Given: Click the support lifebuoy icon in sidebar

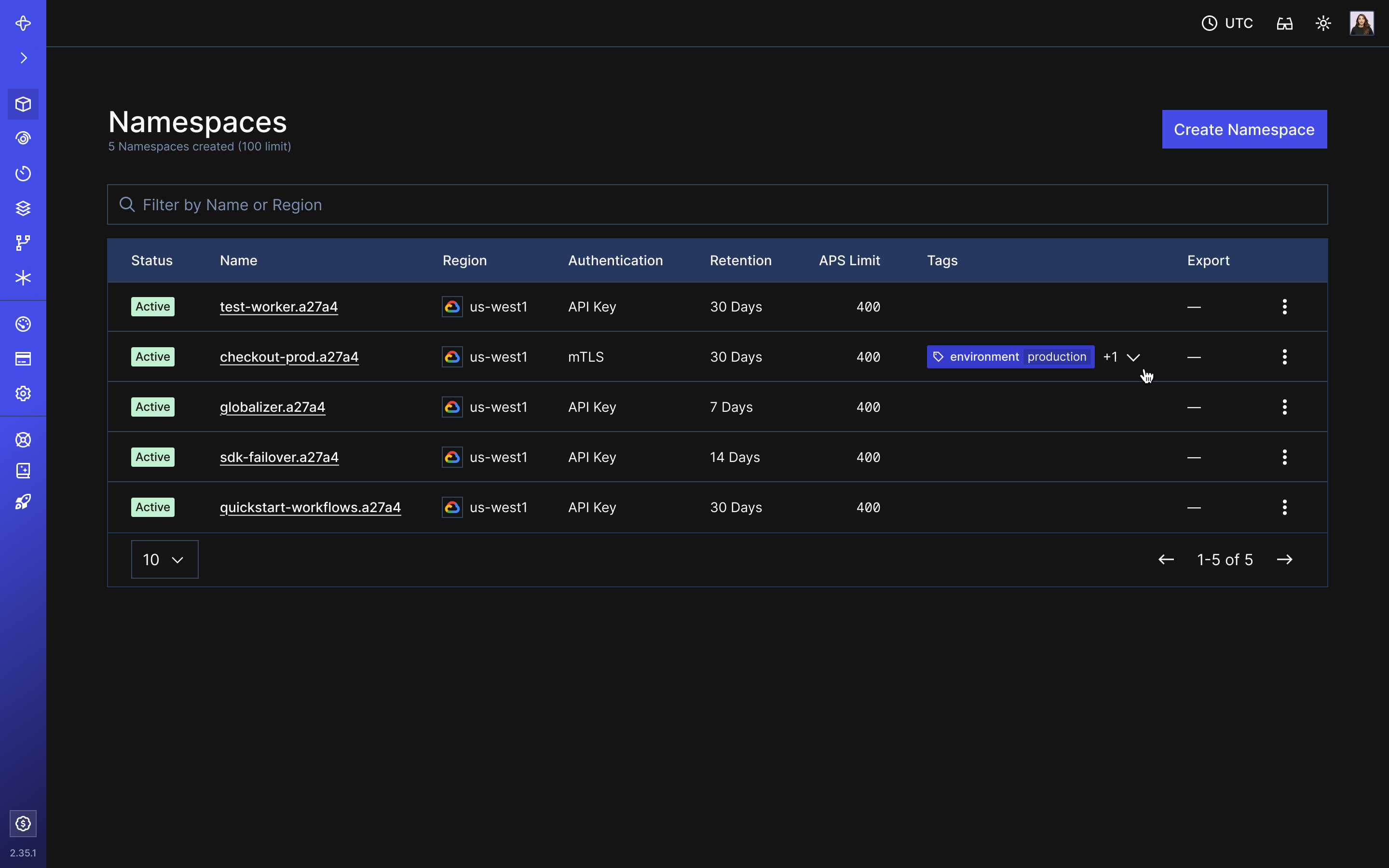Looking at the screenshot, I should 23,440.
